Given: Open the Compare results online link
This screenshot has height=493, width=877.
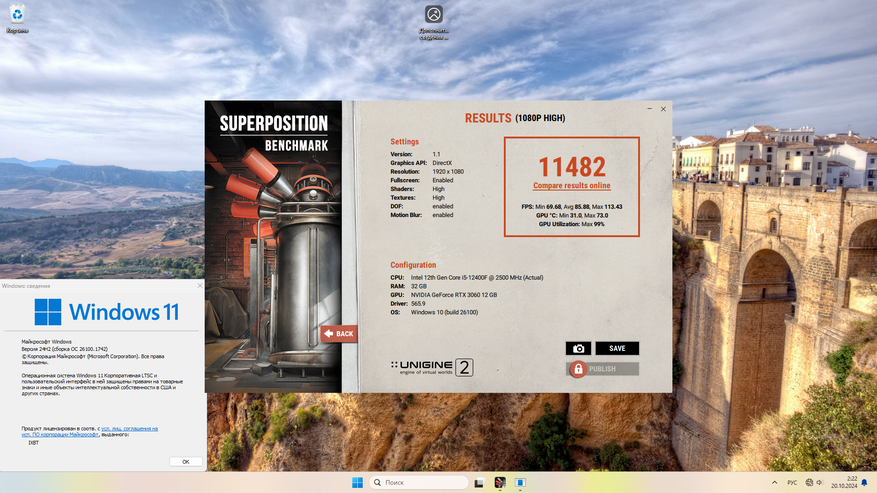Looking at the screenshot, I should pyautogui.click(x=572, y=185).
